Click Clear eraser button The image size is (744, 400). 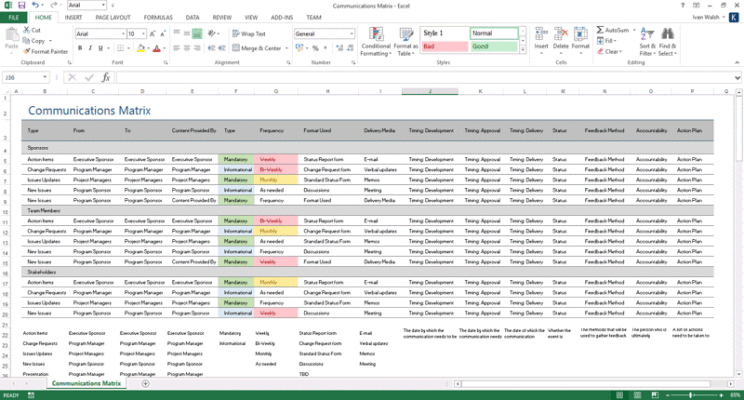click(608, 51)
